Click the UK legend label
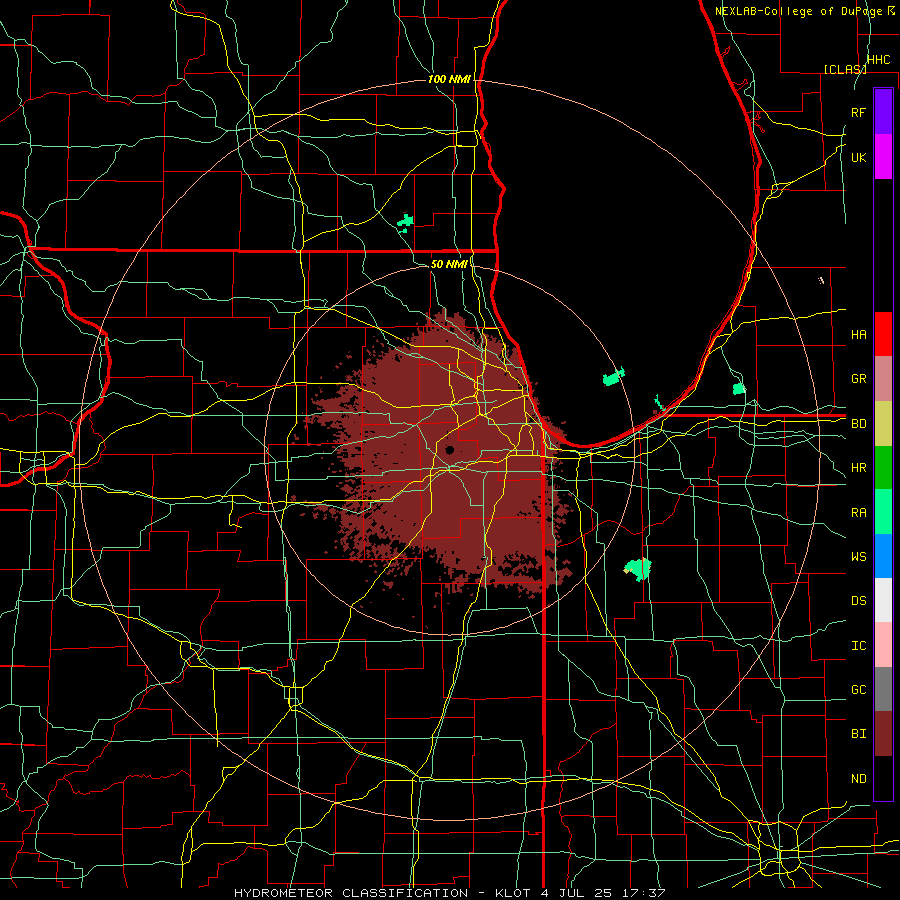The width and height of the screenshot is (900, 900). click(x=858, y=157)
